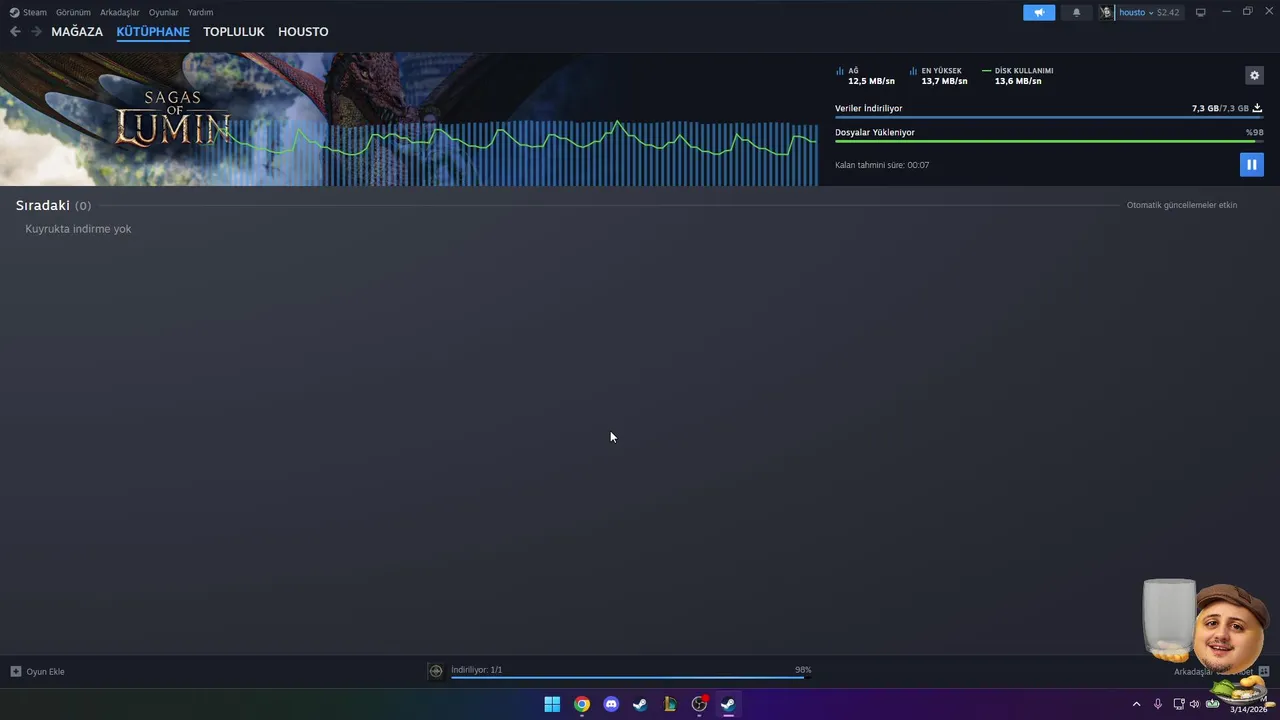
Task: Click the DİSK KULLANIMI stat
Action: (x=1017, y=76)
